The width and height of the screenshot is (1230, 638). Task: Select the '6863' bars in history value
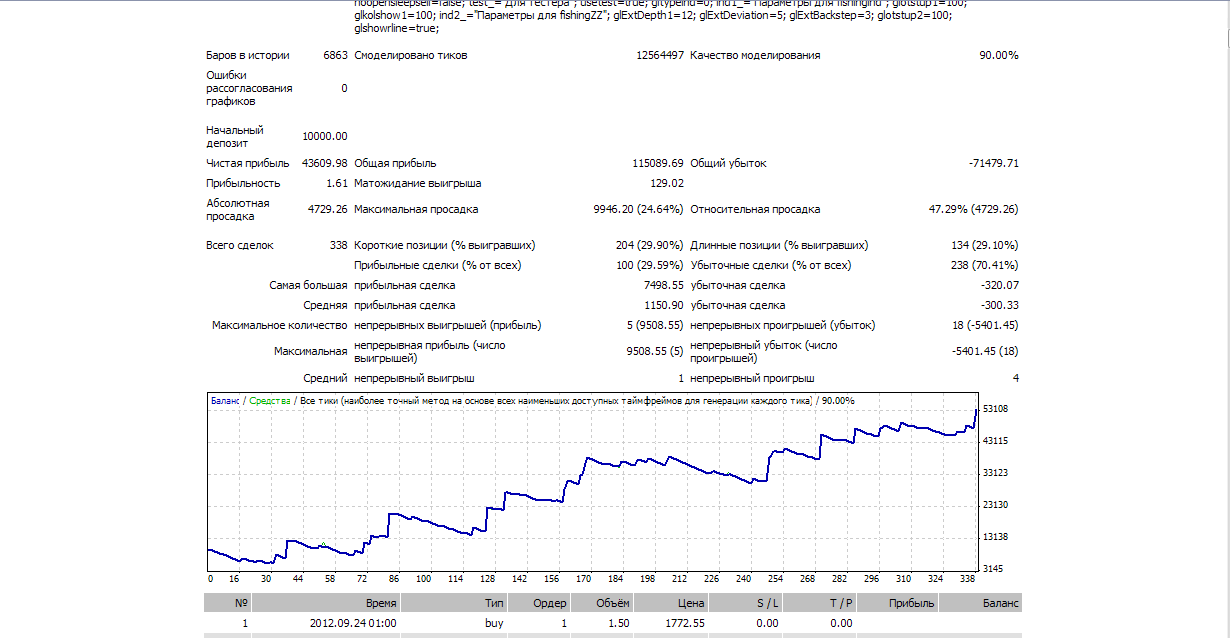(x=335, y=55)
